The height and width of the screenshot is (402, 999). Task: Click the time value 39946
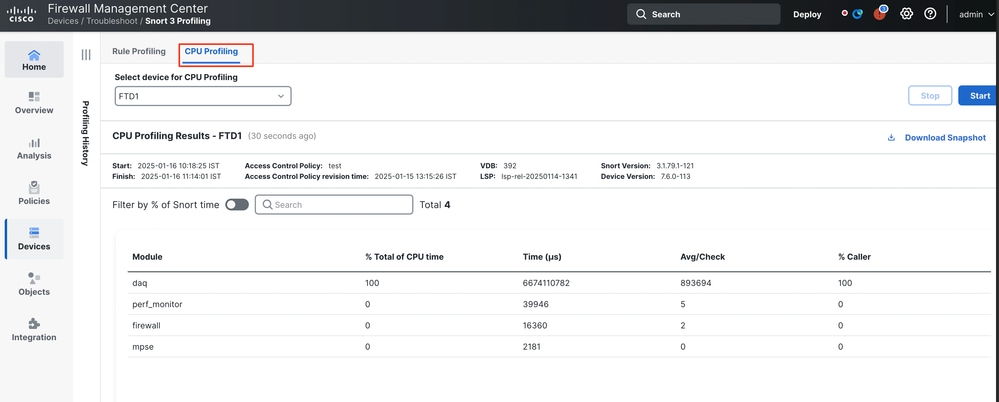535,305
